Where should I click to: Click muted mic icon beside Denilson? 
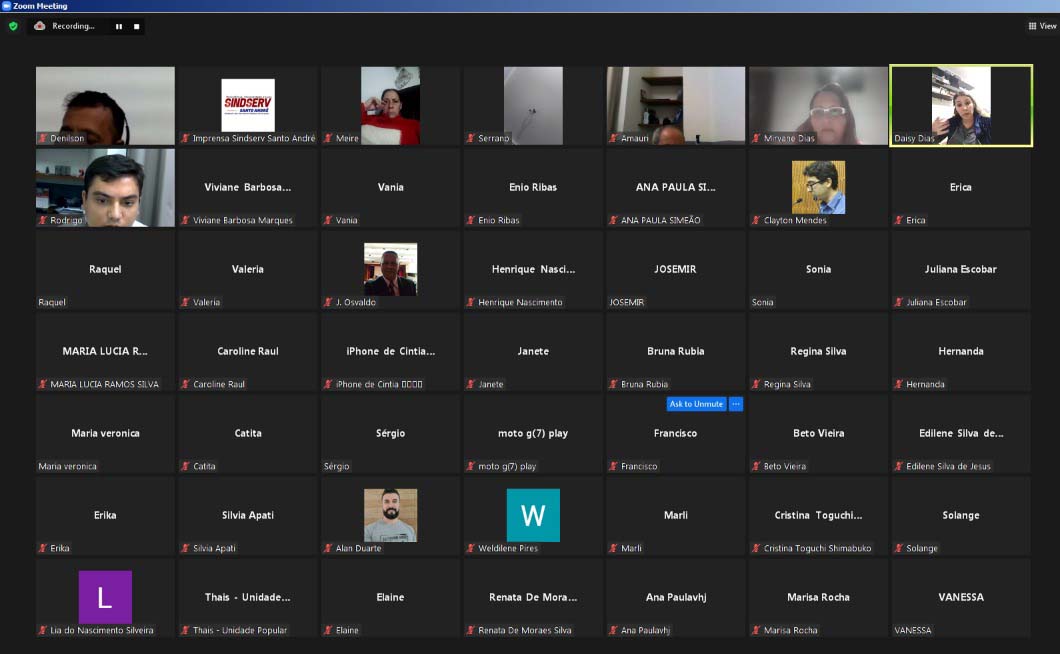point(43,138)
